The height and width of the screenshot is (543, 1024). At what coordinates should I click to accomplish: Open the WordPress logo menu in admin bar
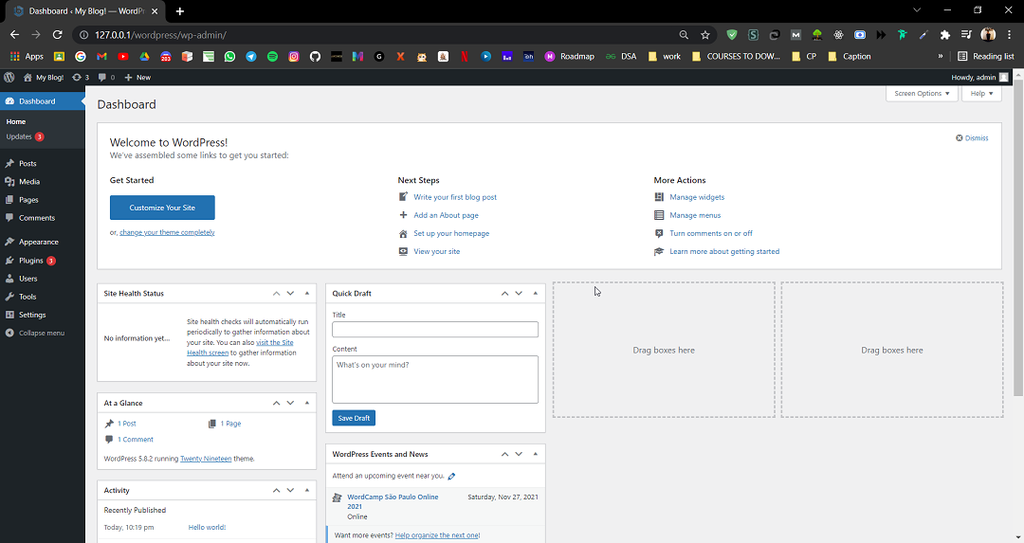pyautogui.click(x=9, y=77)
